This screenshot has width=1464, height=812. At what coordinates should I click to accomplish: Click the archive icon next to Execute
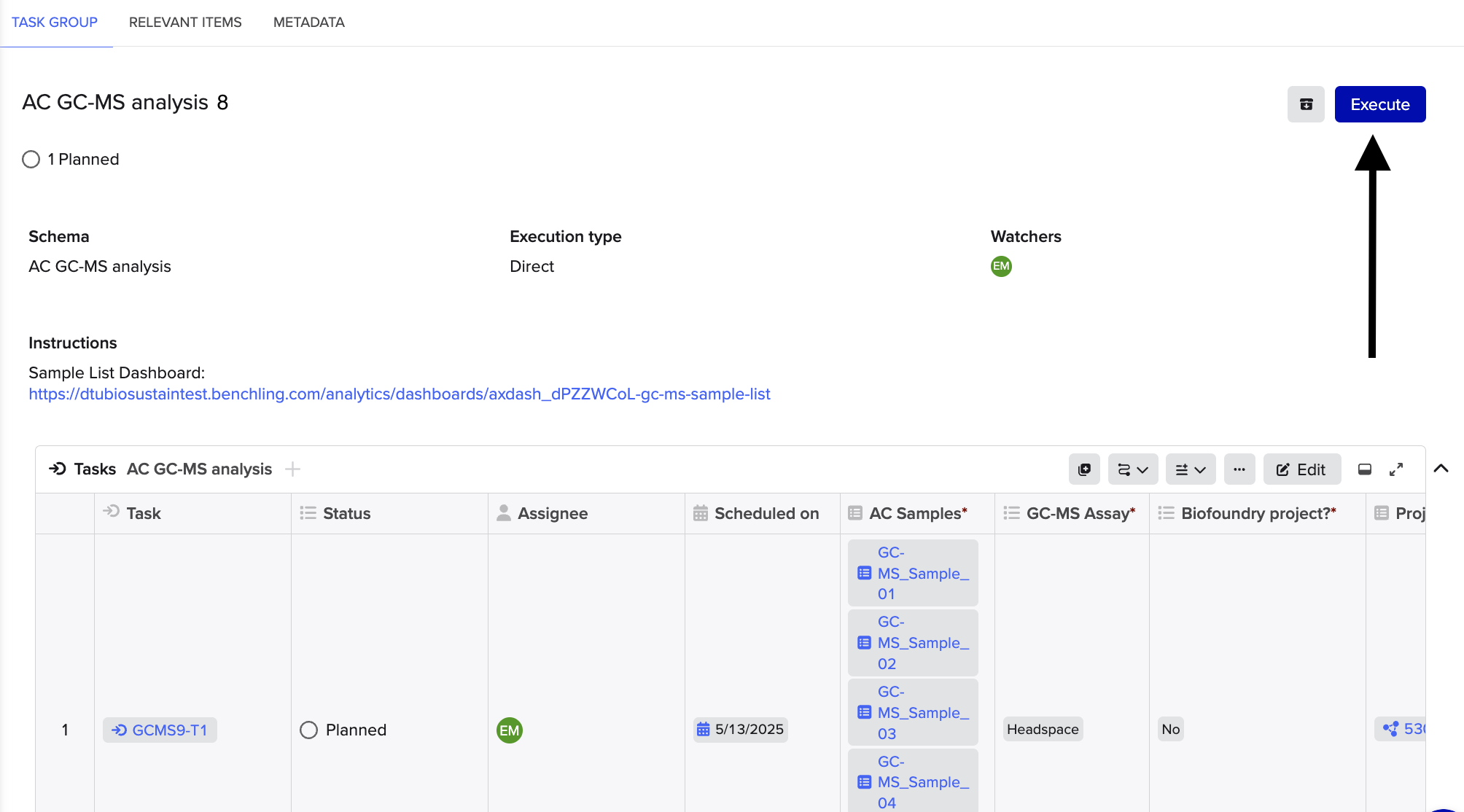tap(1306, 104)
